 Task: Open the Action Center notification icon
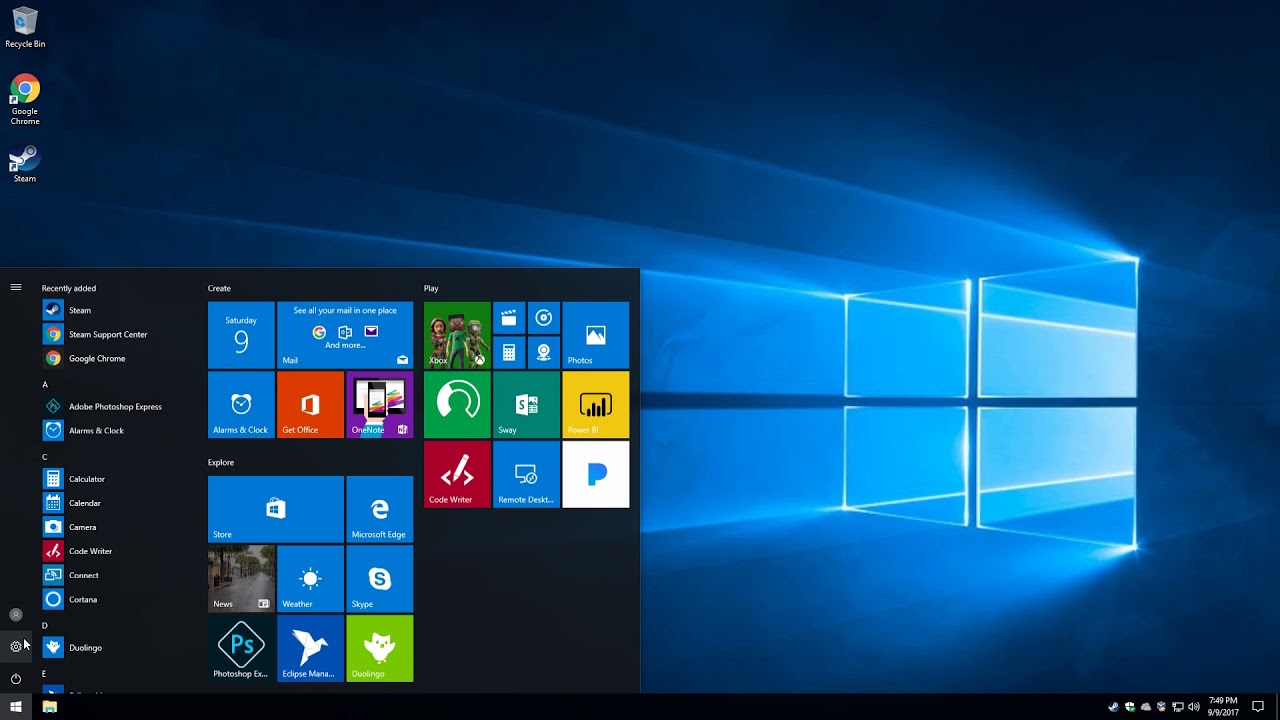[x=1258, y=707]
